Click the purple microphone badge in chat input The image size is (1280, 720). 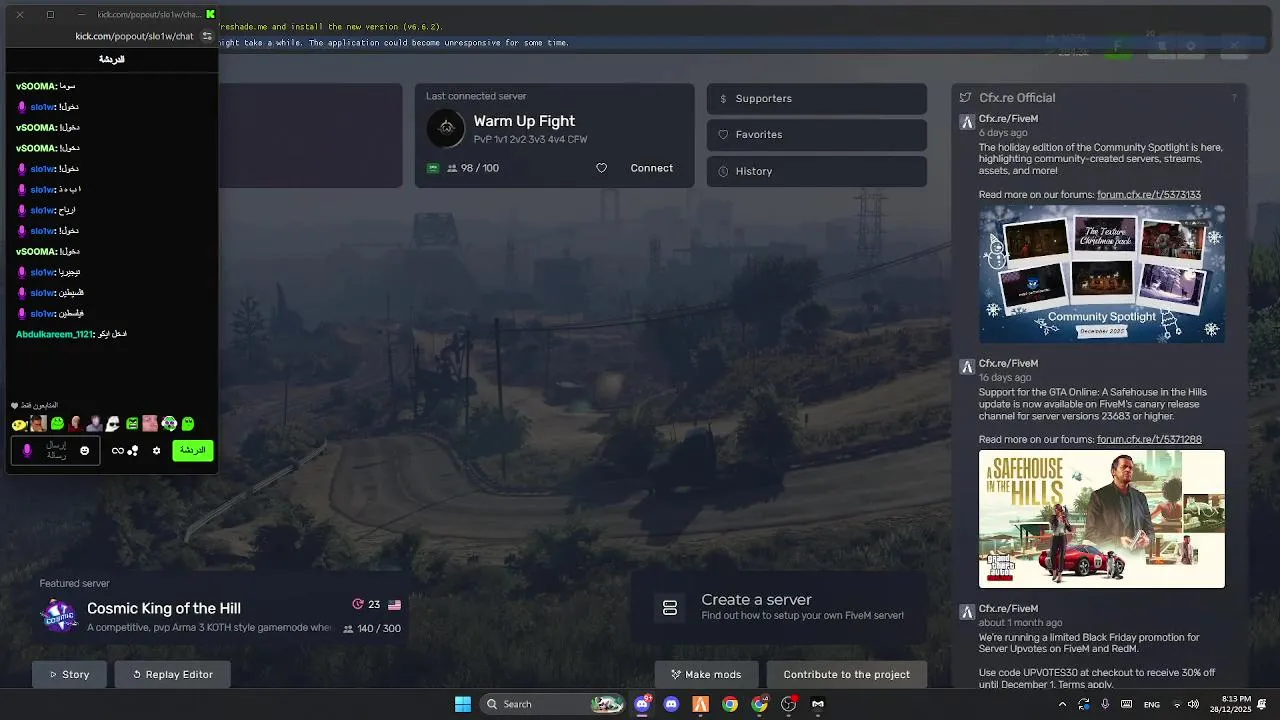(x=27, y=451)
